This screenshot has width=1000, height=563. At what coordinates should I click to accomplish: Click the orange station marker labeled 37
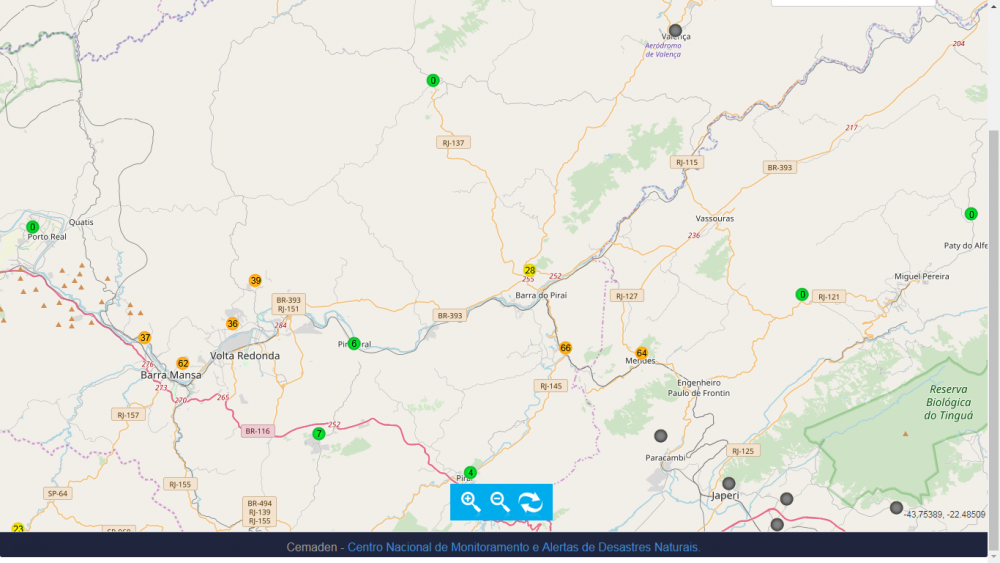145,338
